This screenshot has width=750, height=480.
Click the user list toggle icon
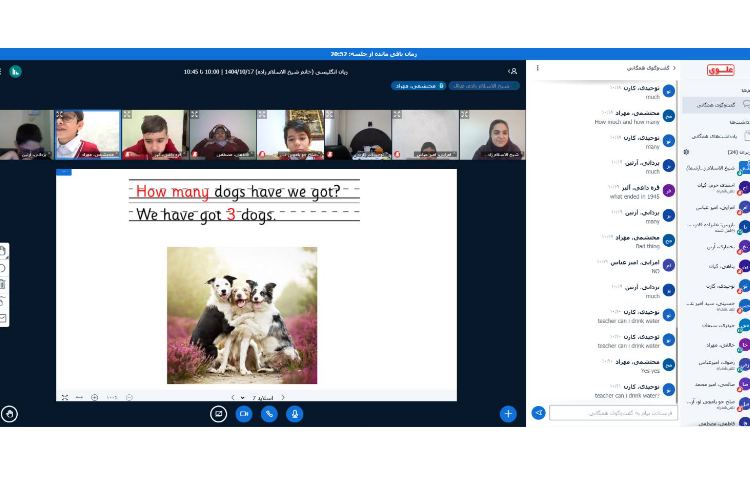coord(513,71)
